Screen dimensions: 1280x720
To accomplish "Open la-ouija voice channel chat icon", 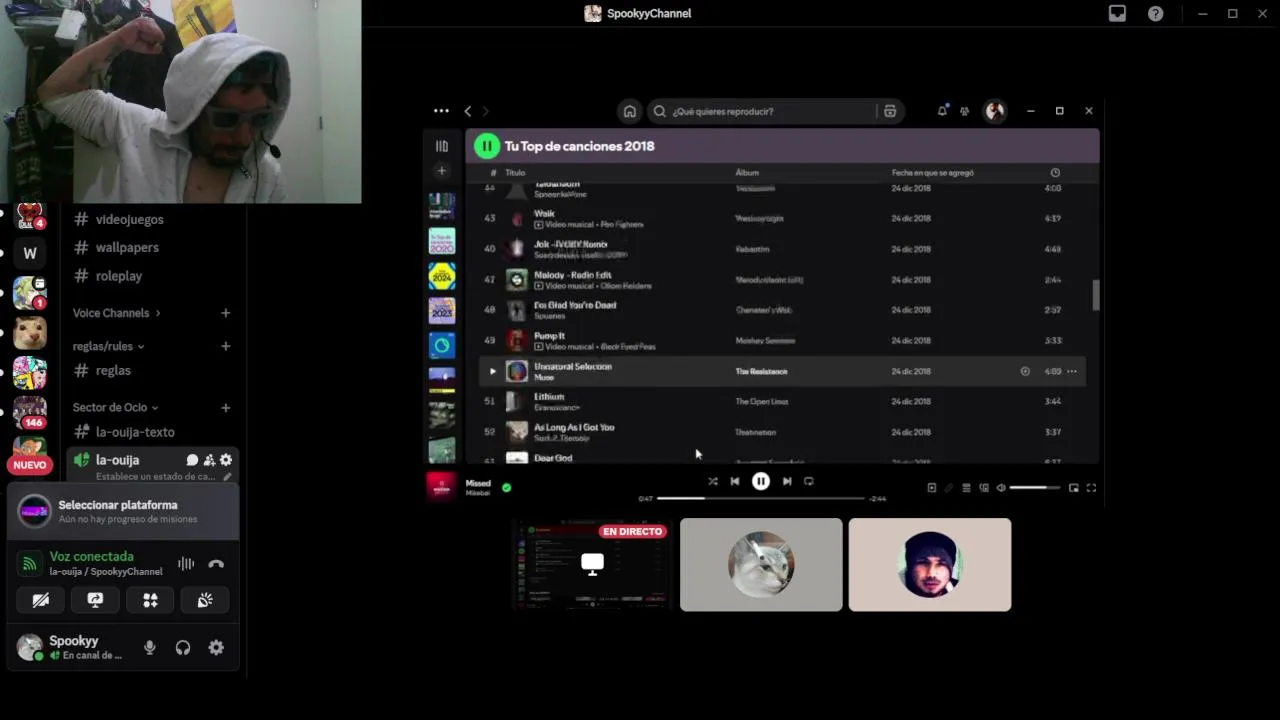I will coord(192,460).
